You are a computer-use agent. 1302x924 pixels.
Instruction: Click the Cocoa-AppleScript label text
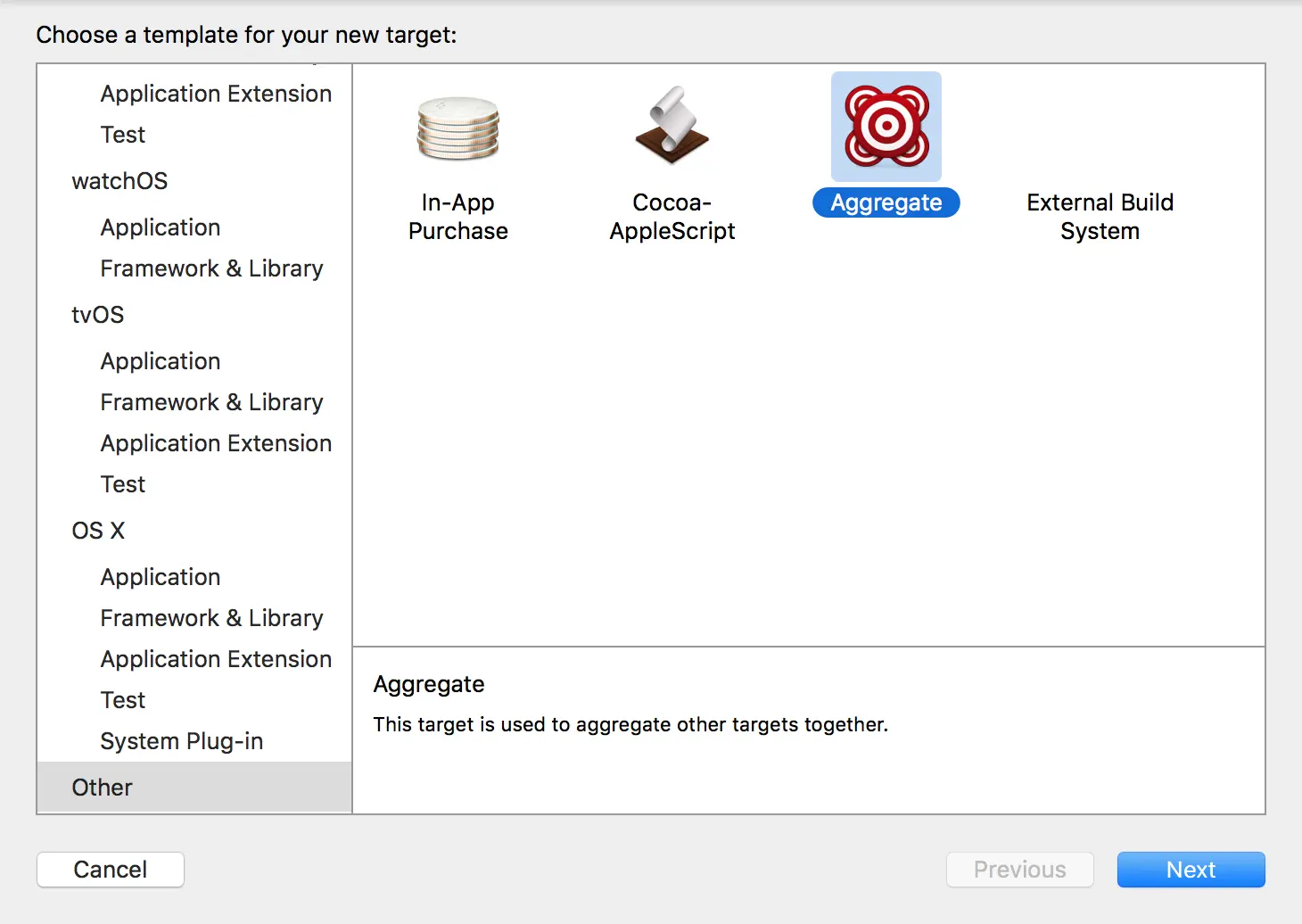672,217
